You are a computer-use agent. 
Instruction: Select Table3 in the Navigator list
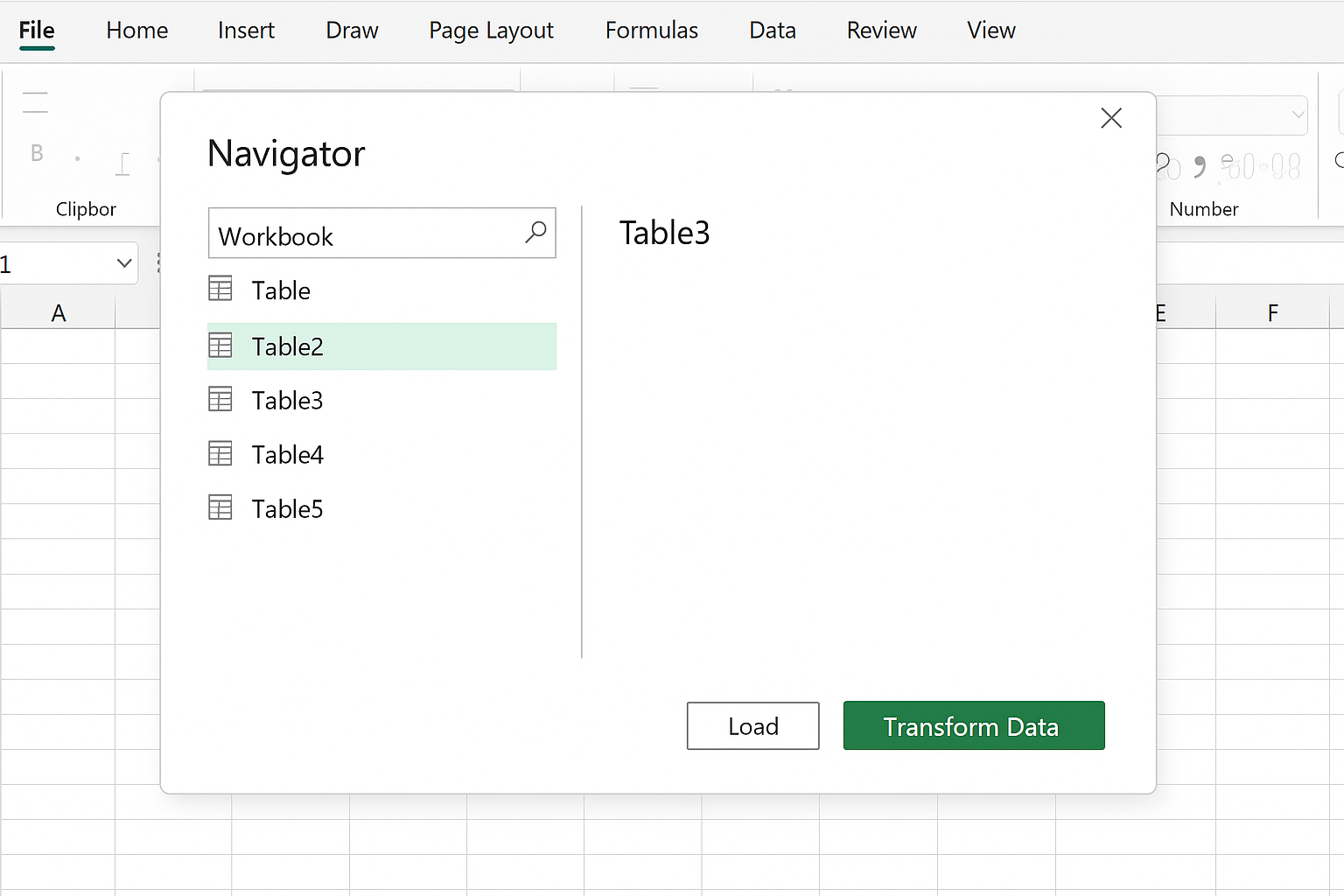tap(381, 401)
